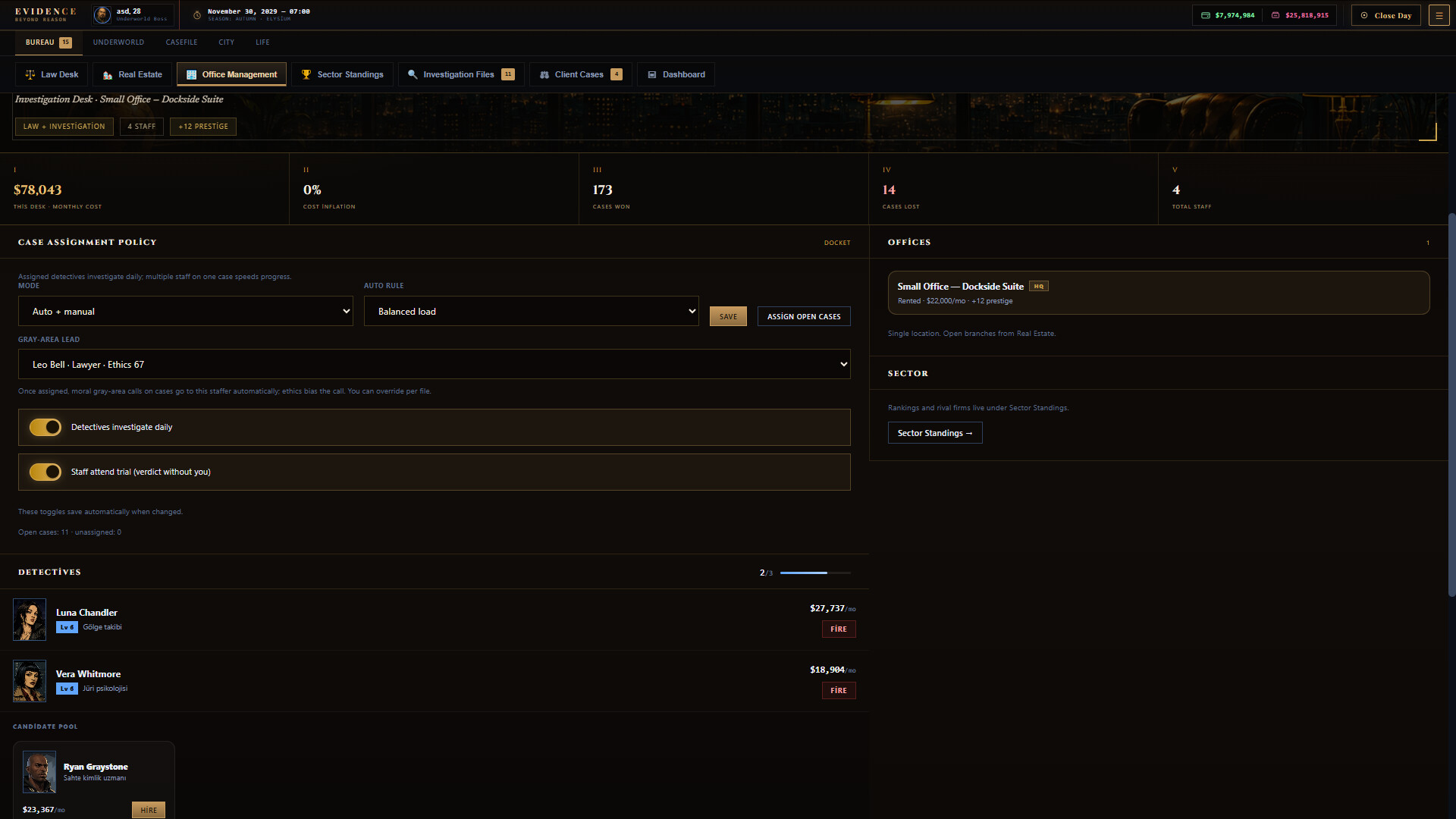Click the Law Desk scales icon

pyautogui.click(x=30, y=74)
